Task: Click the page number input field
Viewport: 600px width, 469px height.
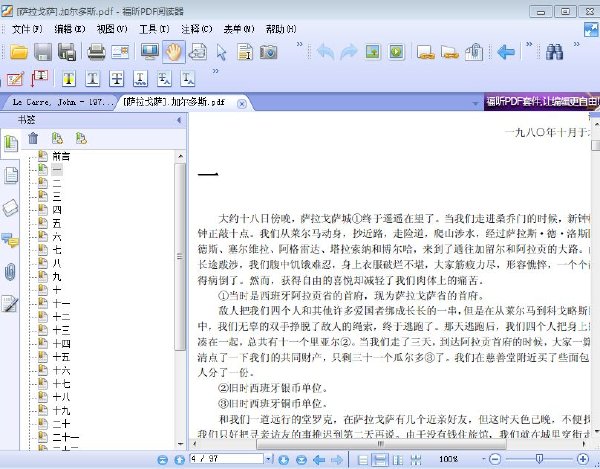Action: [227, 459]
